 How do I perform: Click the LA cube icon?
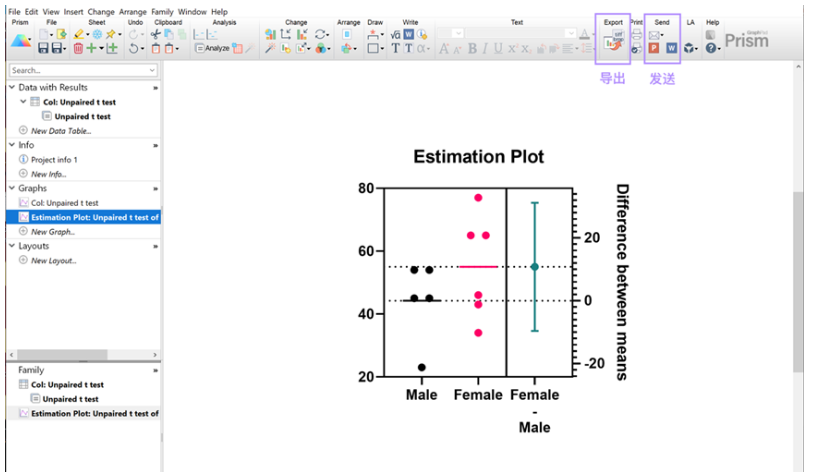[x=689, y=48]
